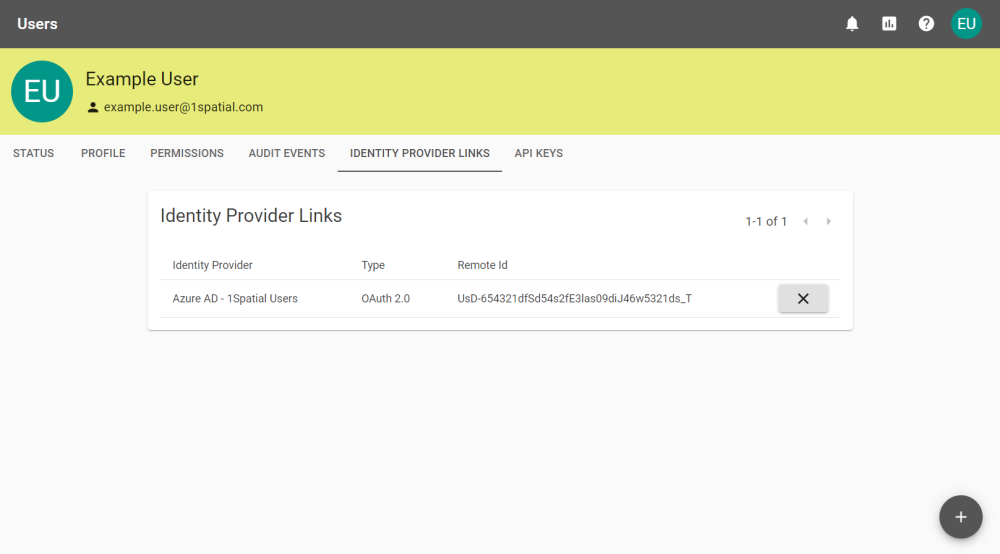
Task: Open the notifications bell
Action: point(852,24)
